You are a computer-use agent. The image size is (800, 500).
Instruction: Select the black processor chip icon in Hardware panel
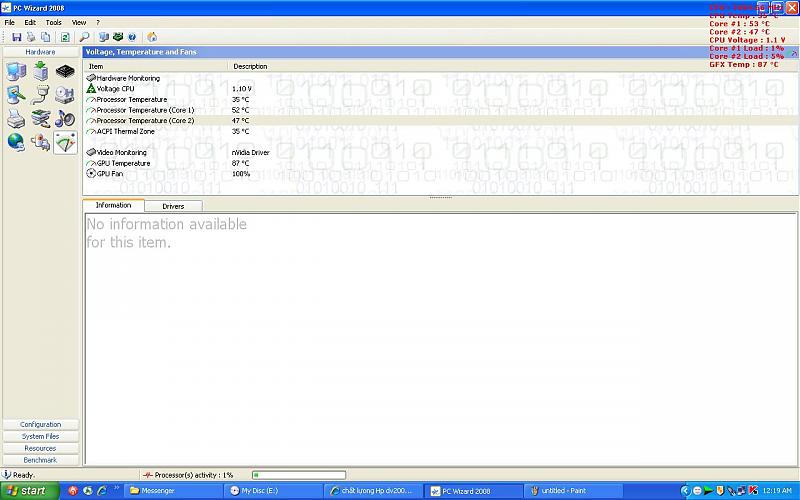click(65, 71)
